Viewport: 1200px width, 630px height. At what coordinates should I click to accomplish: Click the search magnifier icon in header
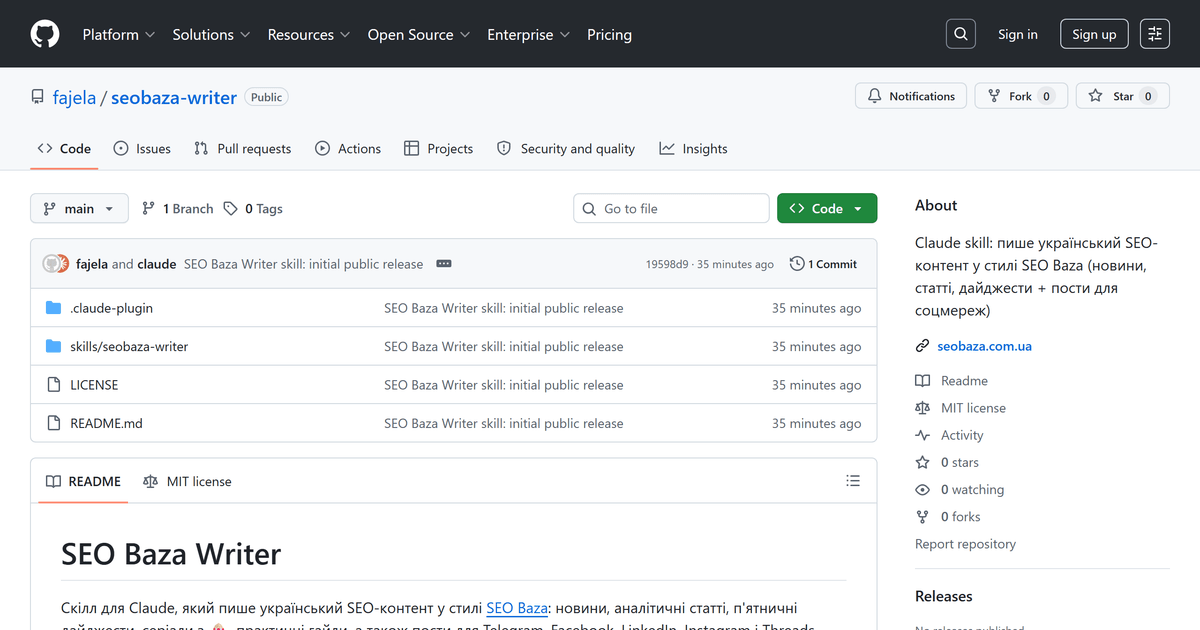pos(961,34)
